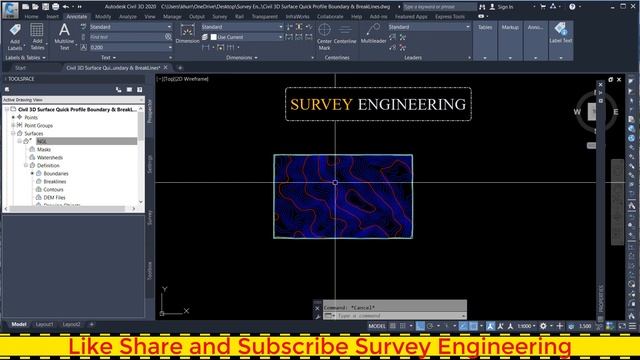Select the Dimension tool
This screenshot has height=360, width=640.
[x=187, y=33]
